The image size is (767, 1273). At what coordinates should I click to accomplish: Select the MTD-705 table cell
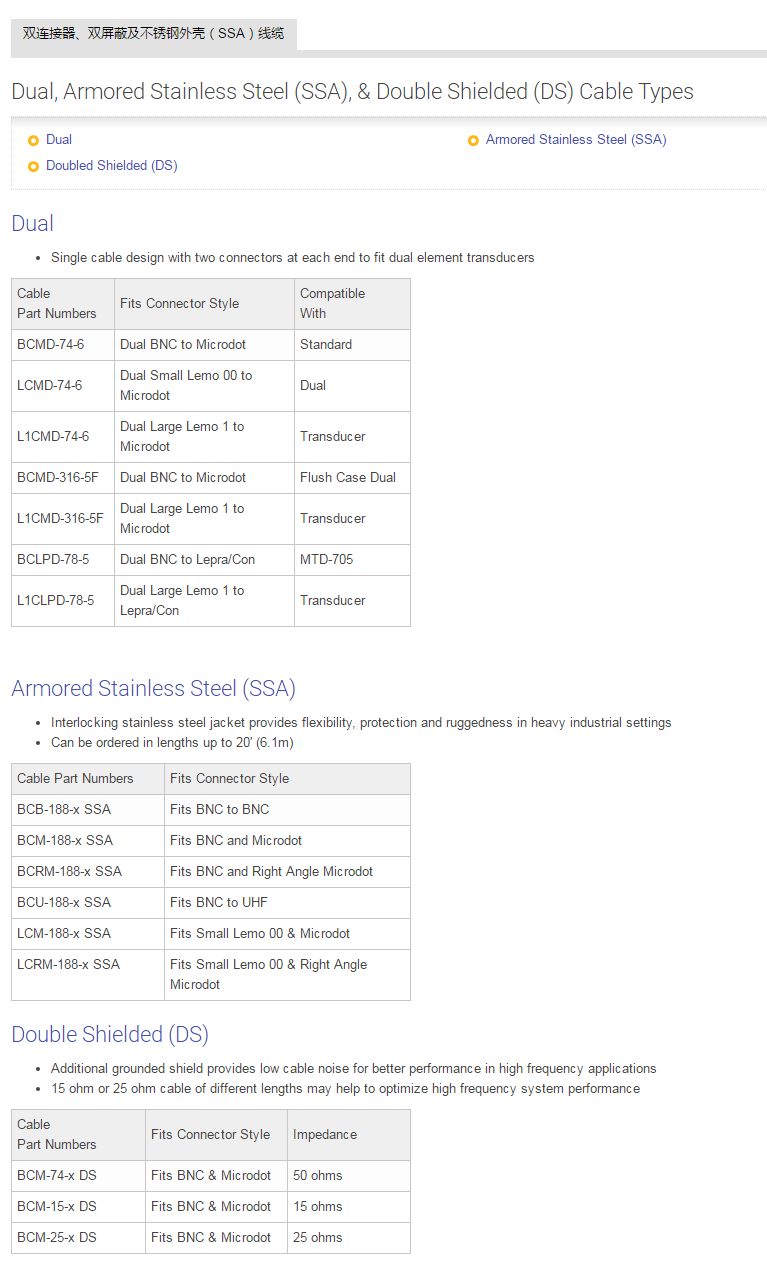tap(327, 560)
